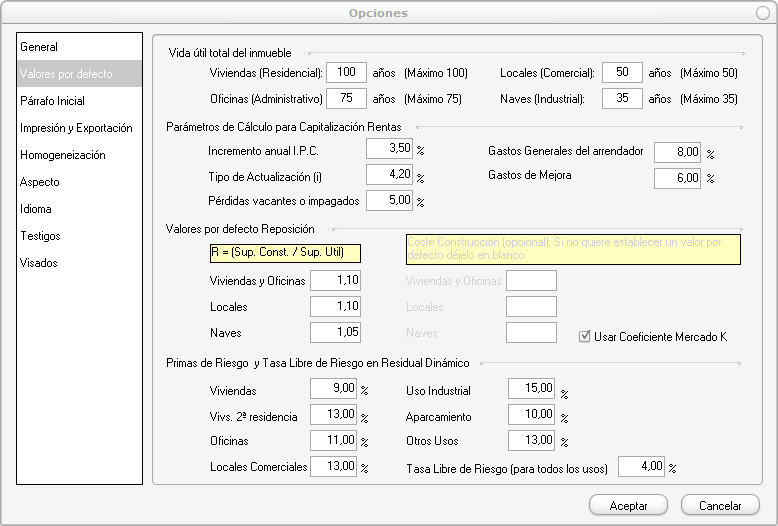Edit the Uso Industrial risk premium field
The height and width of the screenshot is (526, 778).
click(531, 389)
